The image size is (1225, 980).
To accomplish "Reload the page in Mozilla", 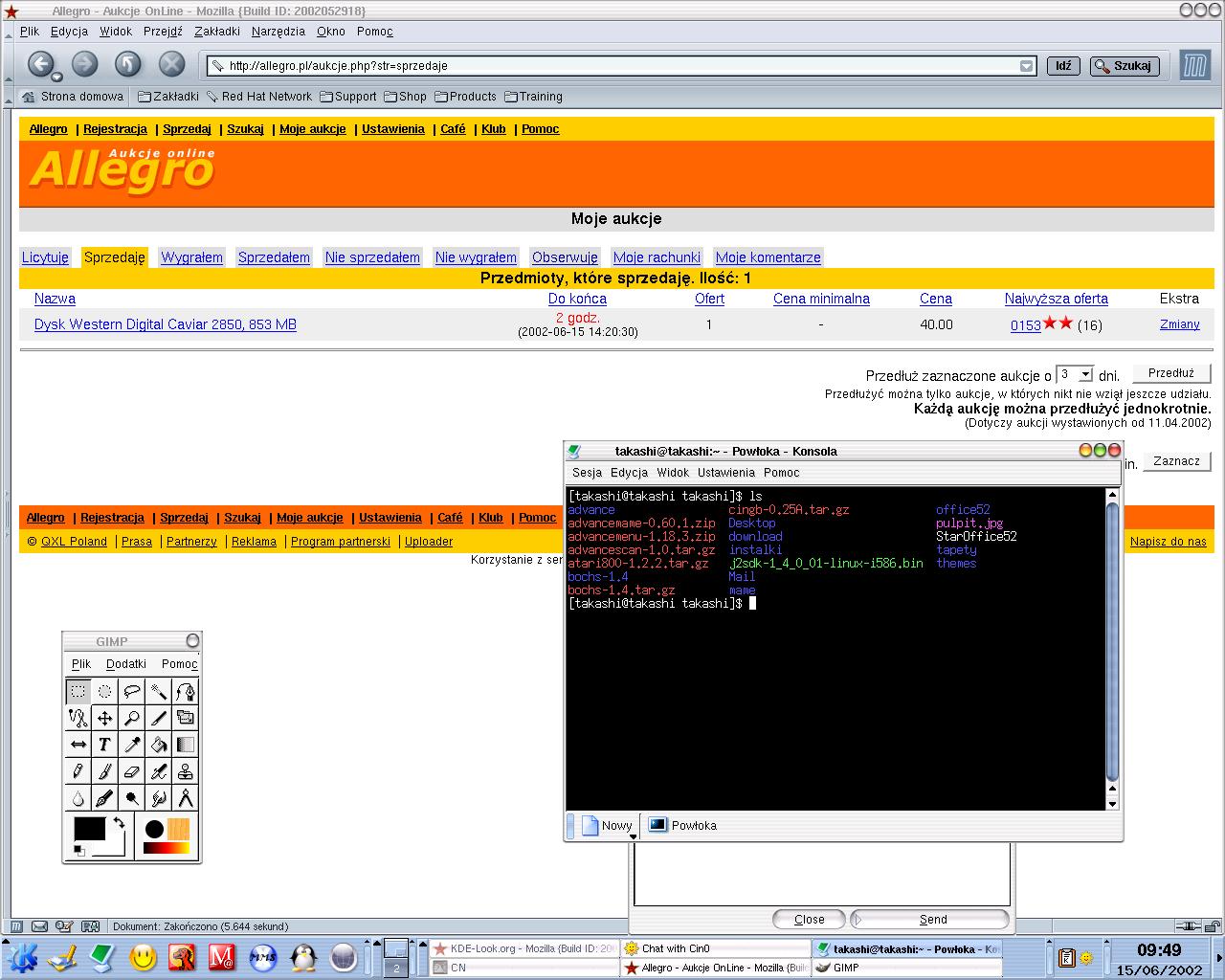I will pos(128,64).
